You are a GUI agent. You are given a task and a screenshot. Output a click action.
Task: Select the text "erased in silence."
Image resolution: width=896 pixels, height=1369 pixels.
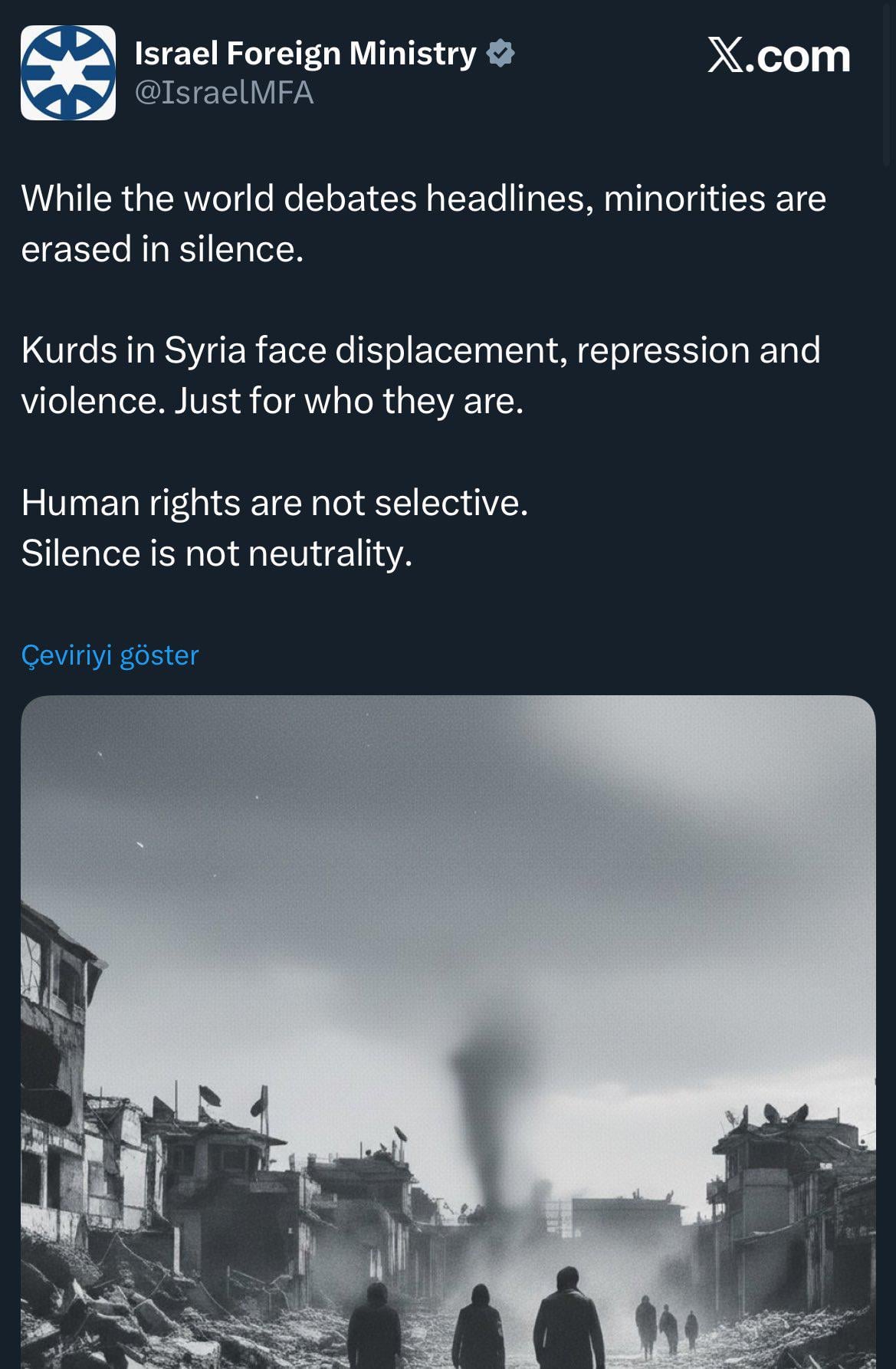point(162,249)
